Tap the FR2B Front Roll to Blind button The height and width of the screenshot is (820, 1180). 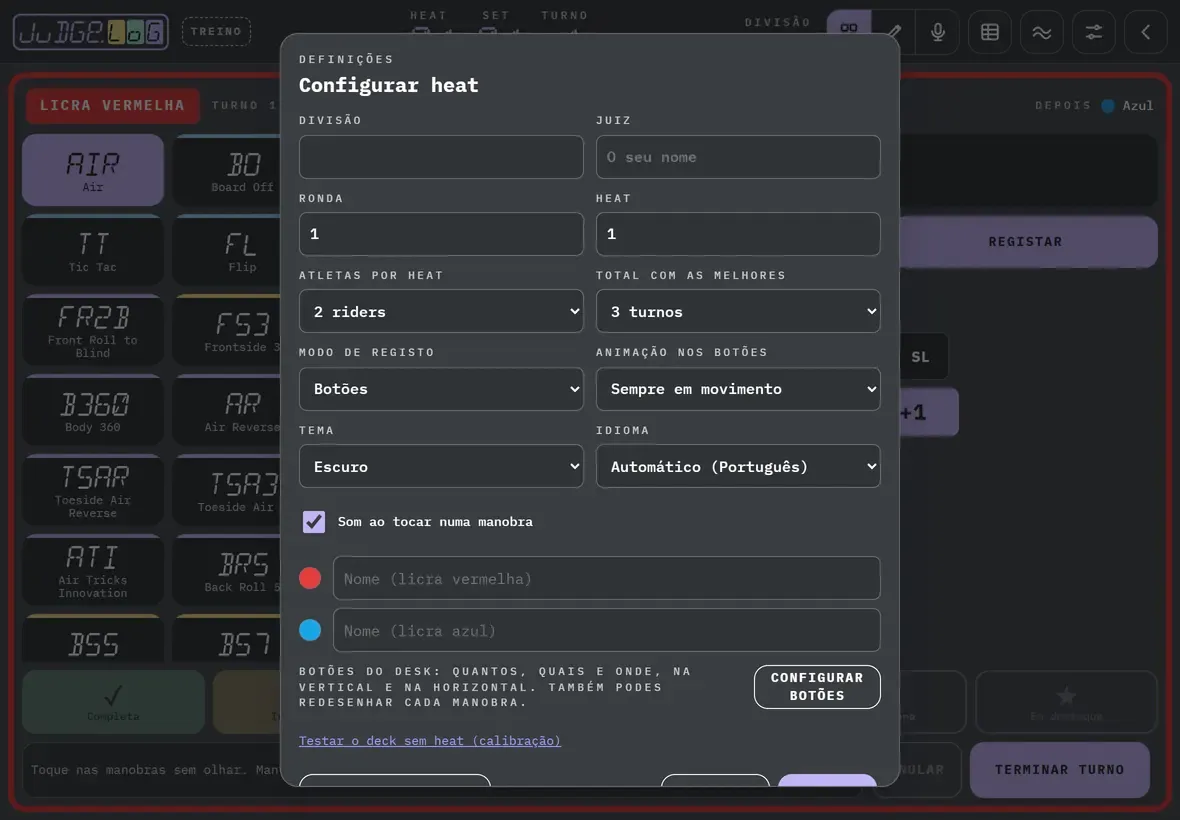[x=93, y=331]
